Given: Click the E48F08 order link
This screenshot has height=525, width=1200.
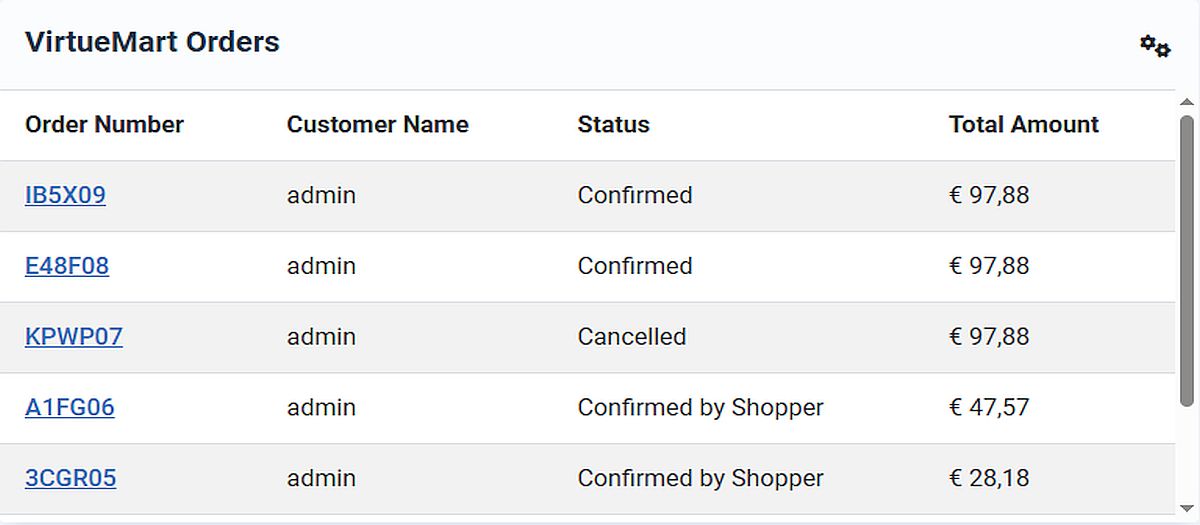Looking at the screenshot, I should 67,266.
